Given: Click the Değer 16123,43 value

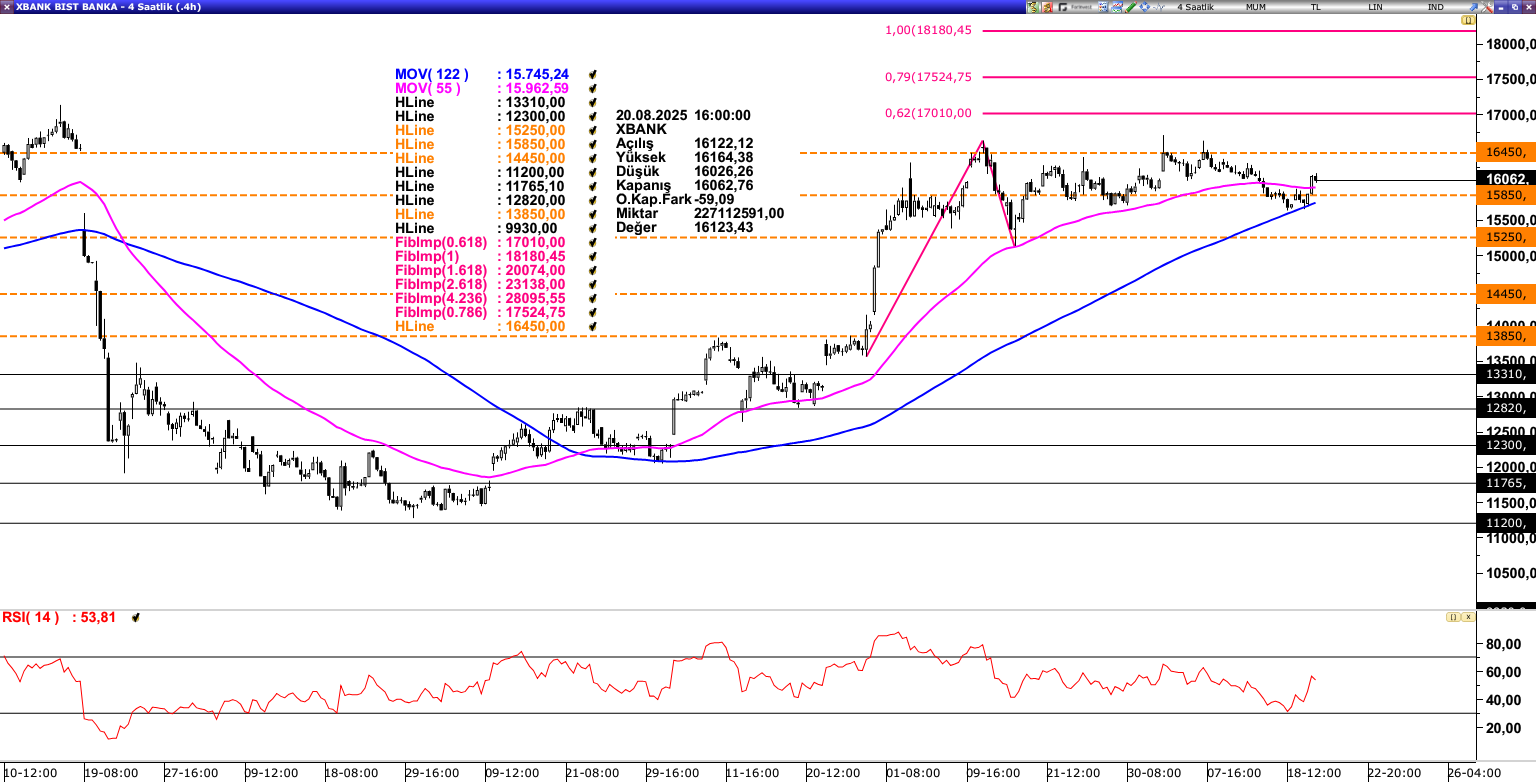Looking at the screenshot, I should coord(723,228).
